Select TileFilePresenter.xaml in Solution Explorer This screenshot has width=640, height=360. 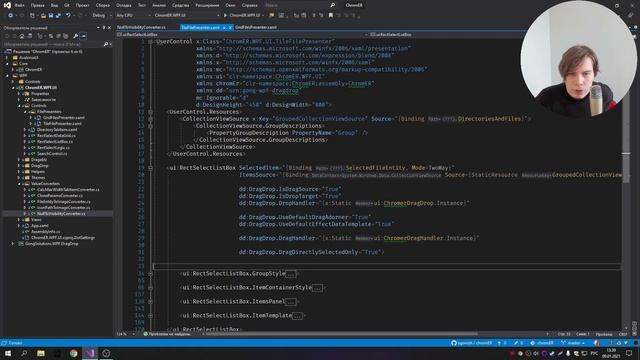coord(62,124)
